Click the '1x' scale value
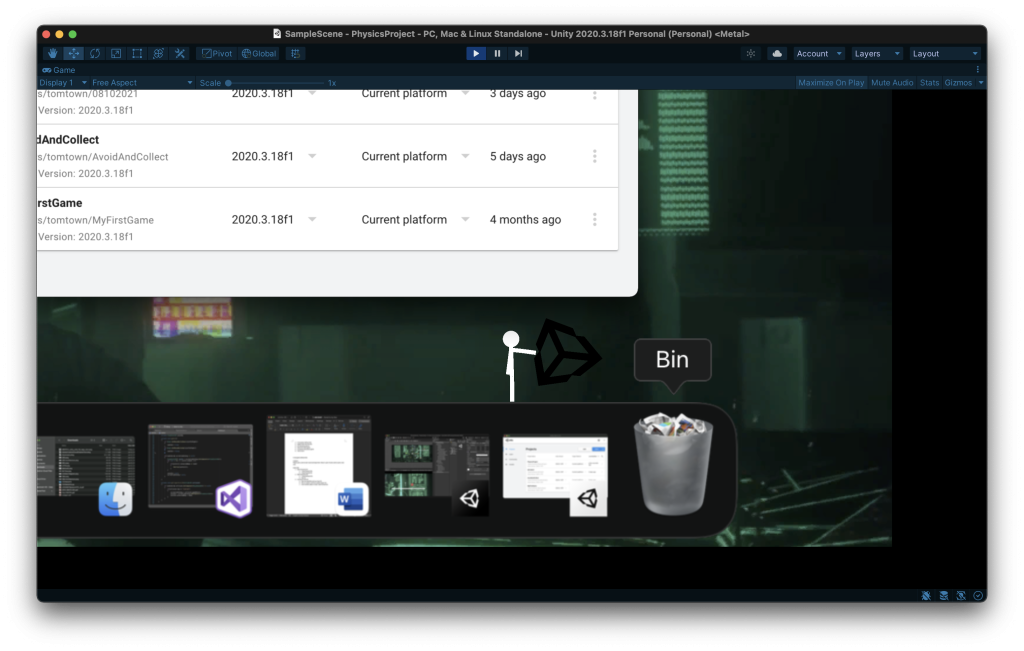The image size is (1024, 651). point(332,83)
